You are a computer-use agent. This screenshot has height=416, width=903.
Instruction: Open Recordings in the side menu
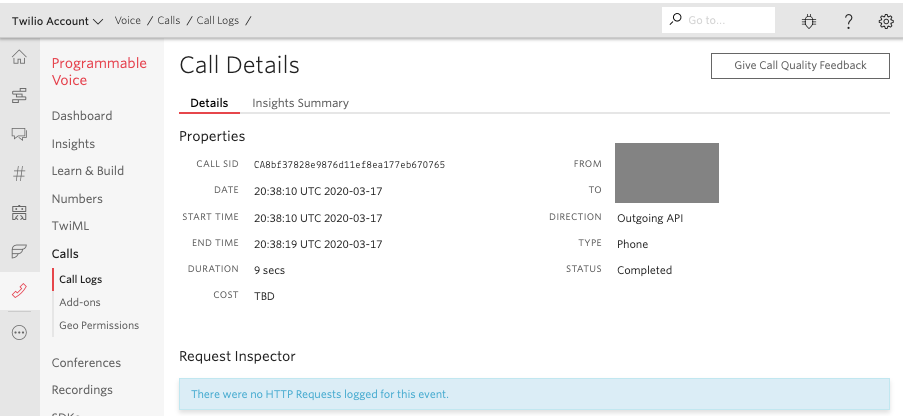82,390
